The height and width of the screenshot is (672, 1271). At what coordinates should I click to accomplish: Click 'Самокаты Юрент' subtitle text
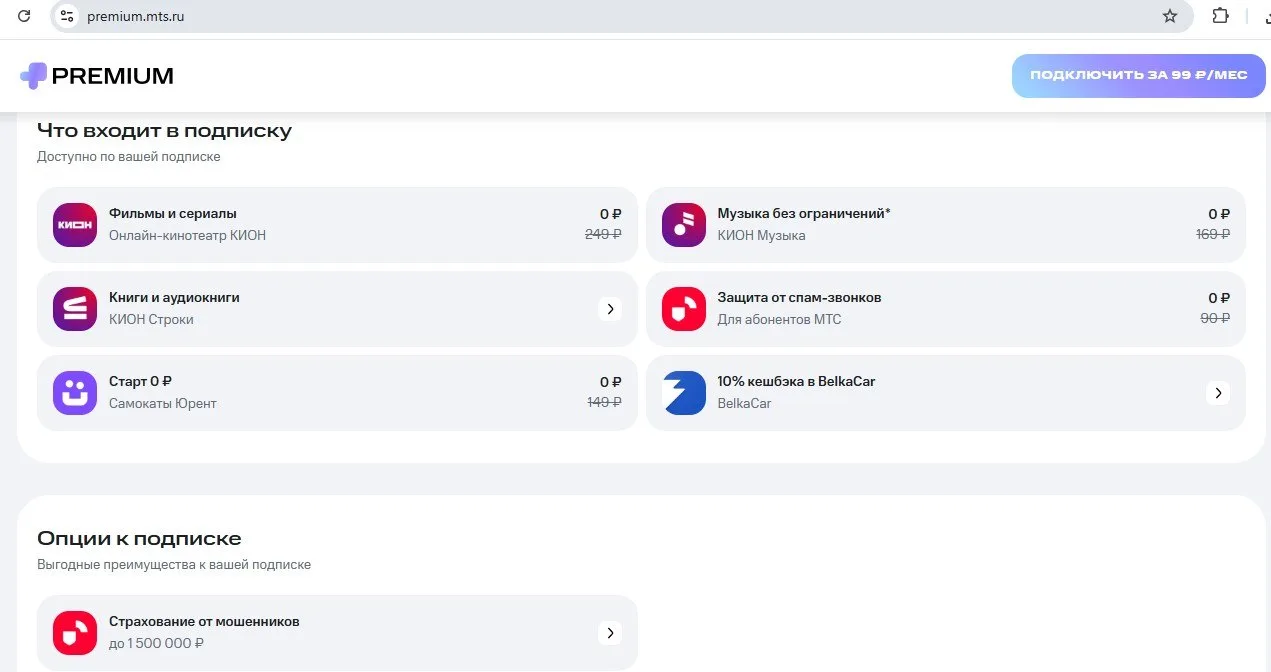[163, 404]
